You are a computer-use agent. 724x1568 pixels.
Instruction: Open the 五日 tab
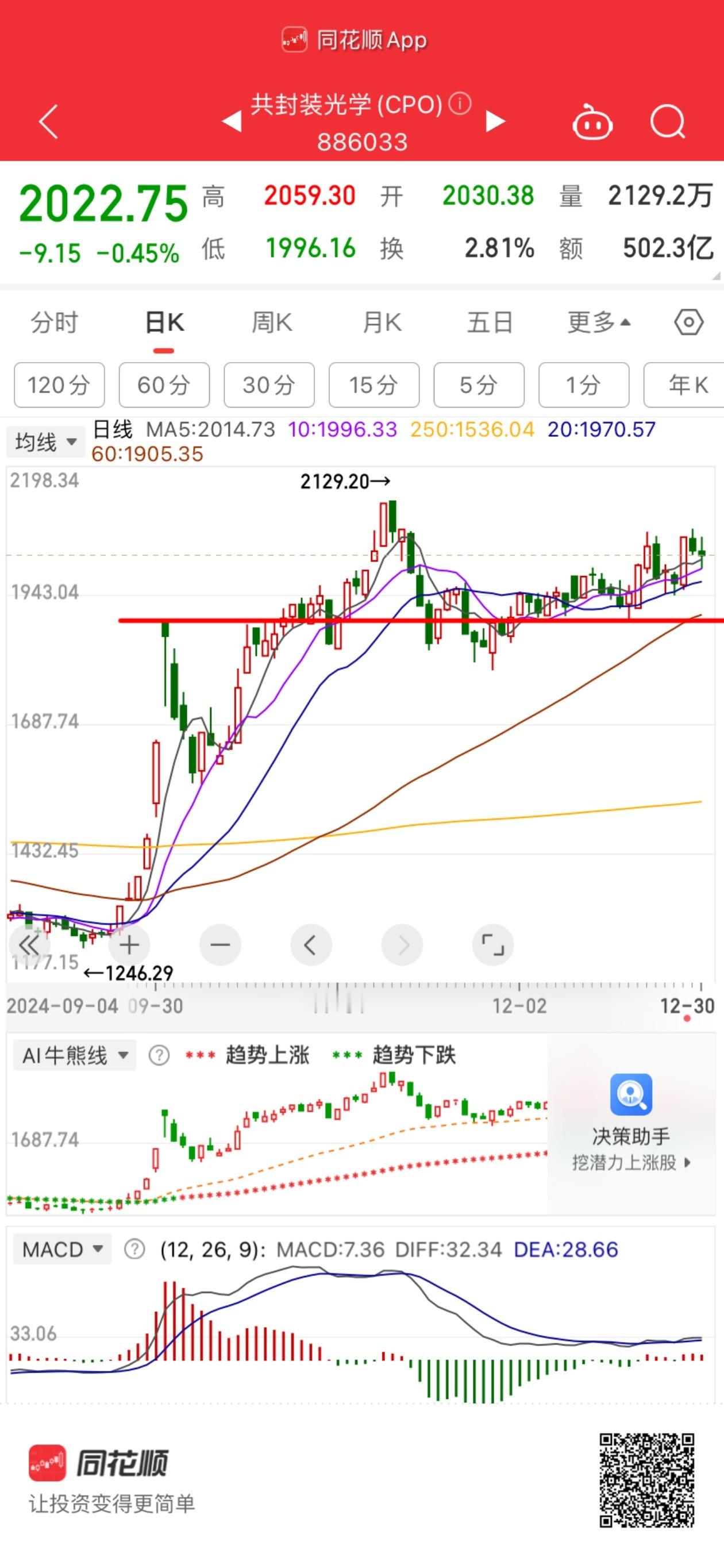490,322
